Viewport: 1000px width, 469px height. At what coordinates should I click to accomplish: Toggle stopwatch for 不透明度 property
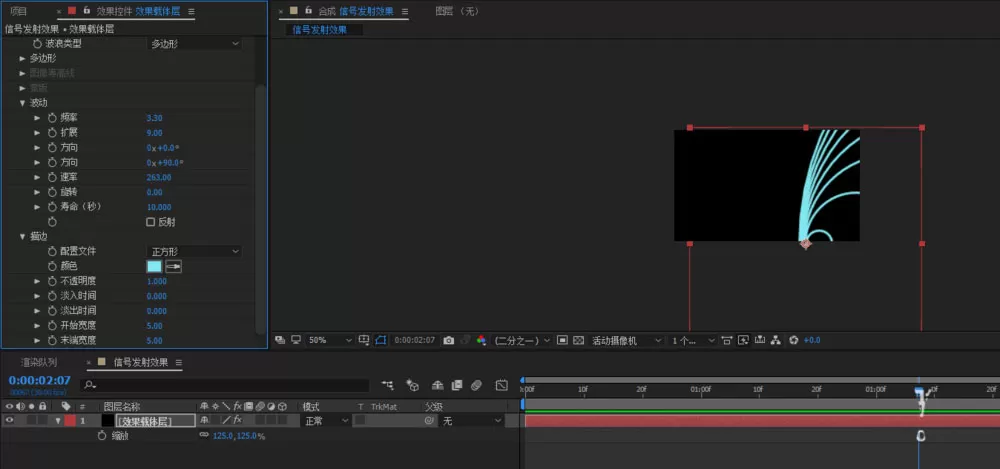point(52,281)
